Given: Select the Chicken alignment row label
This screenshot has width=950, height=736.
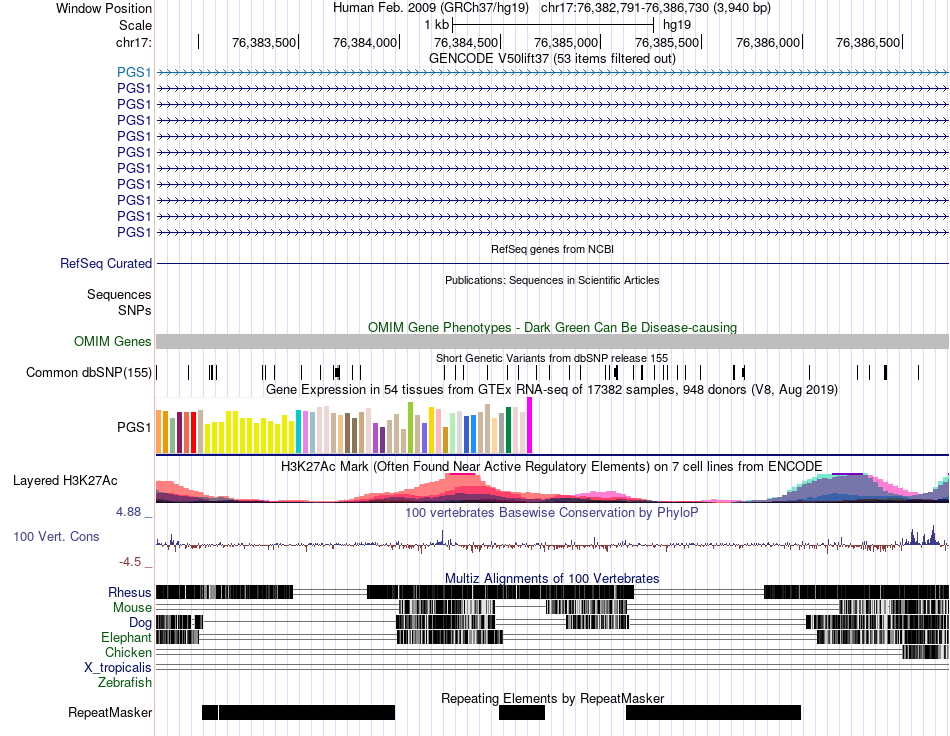Looking at the screenshot, I should click(x=128, y=652).
